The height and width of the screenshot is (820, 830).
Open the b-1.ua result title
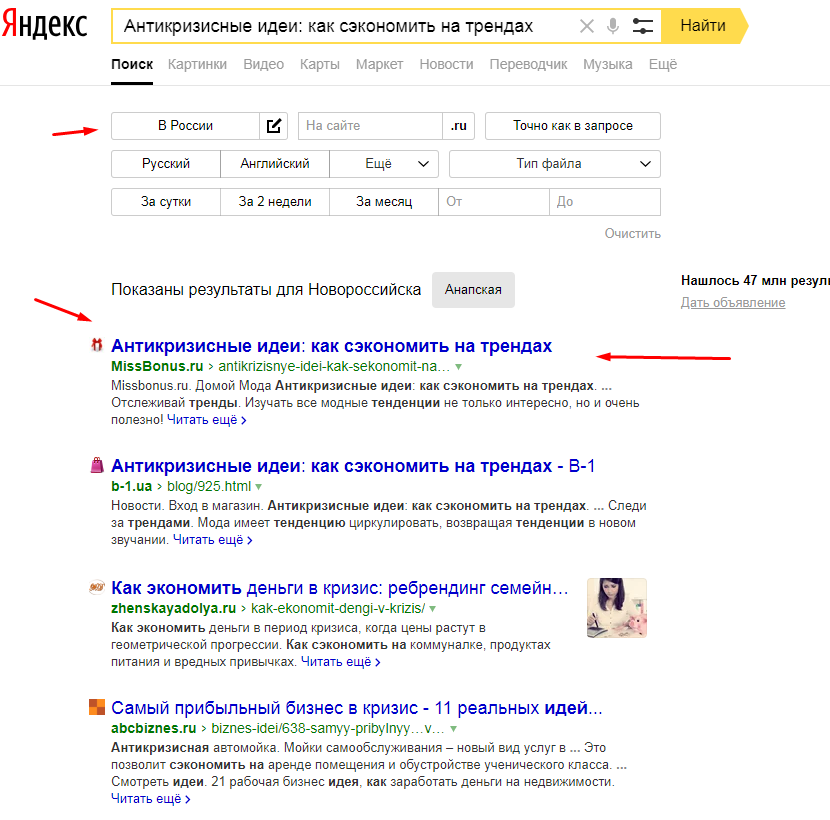point(353,466)
